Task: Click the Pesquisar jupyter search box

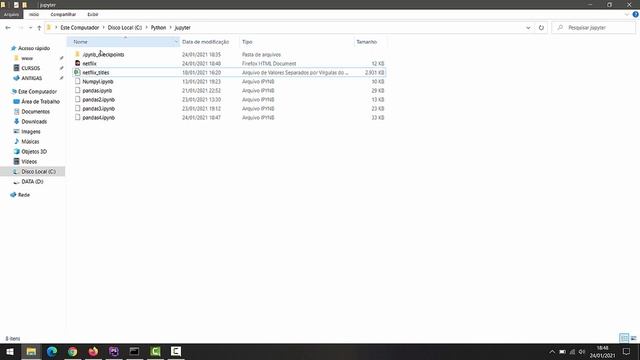Action: [x=593, y=28]
